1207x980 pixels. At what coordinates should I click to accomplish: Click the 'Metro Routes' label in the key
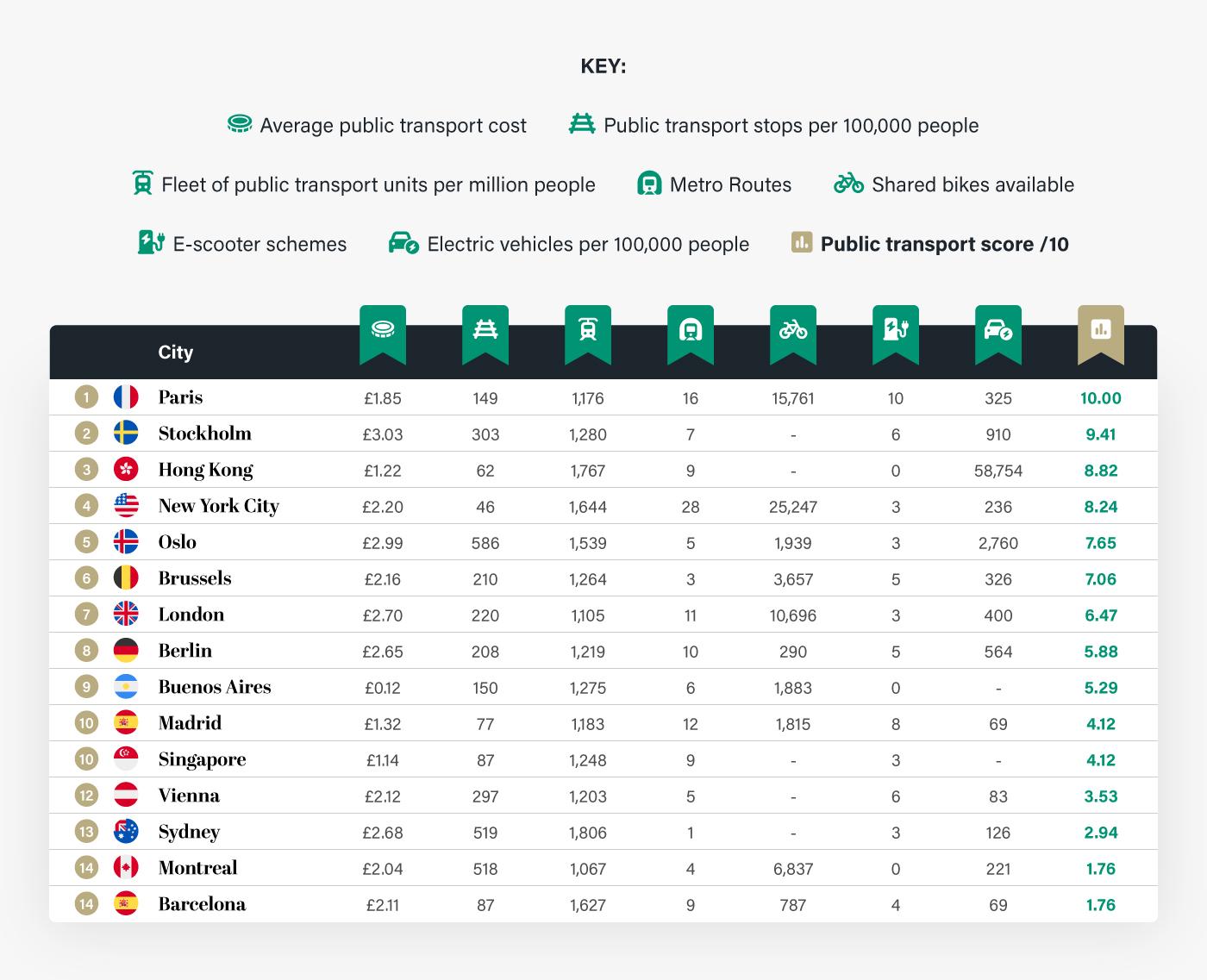(x=730, y=184)
